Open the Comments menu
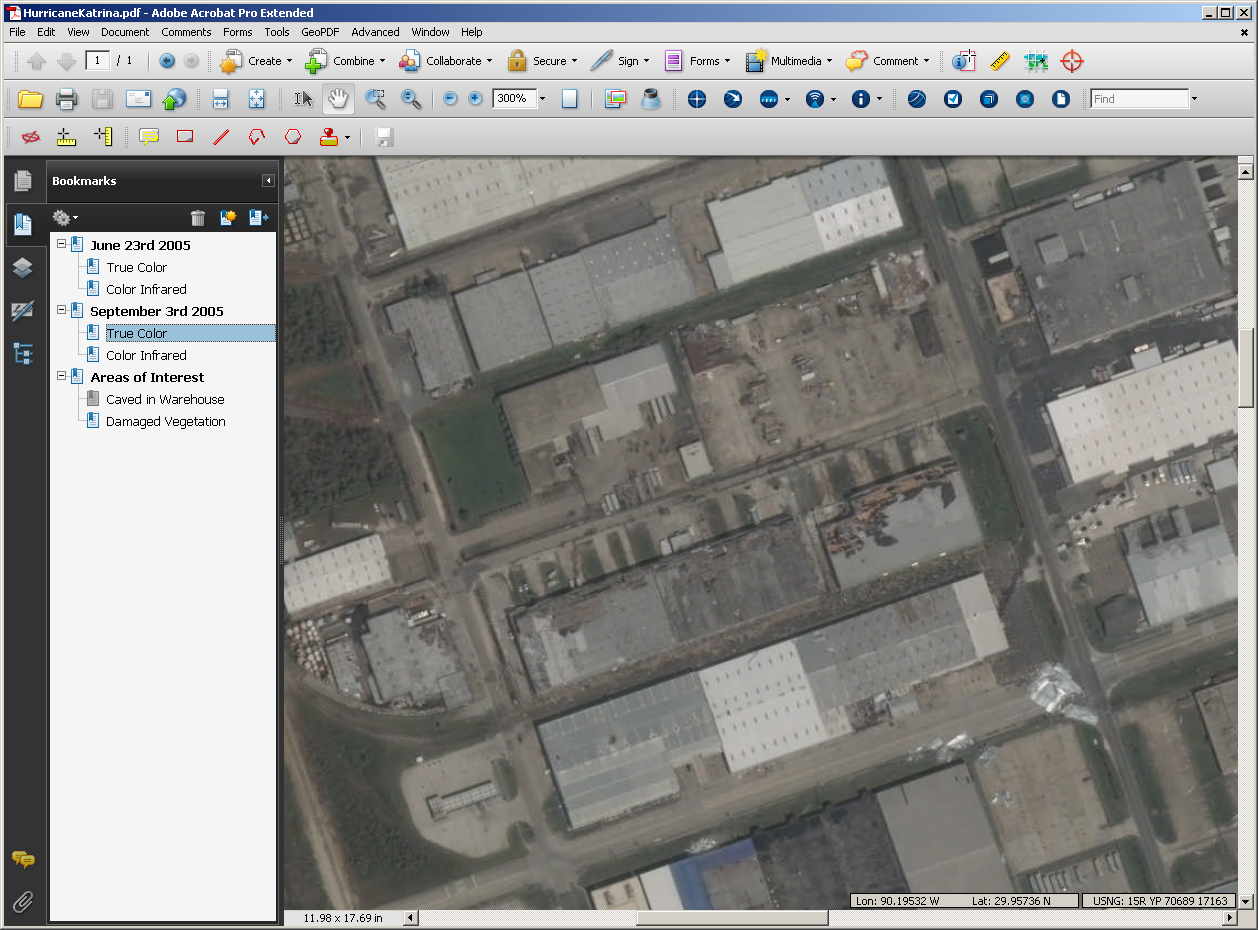Image resolution: width=1258 pixels, height=930 pixels. pyautogui.click(x=186, y=32)
